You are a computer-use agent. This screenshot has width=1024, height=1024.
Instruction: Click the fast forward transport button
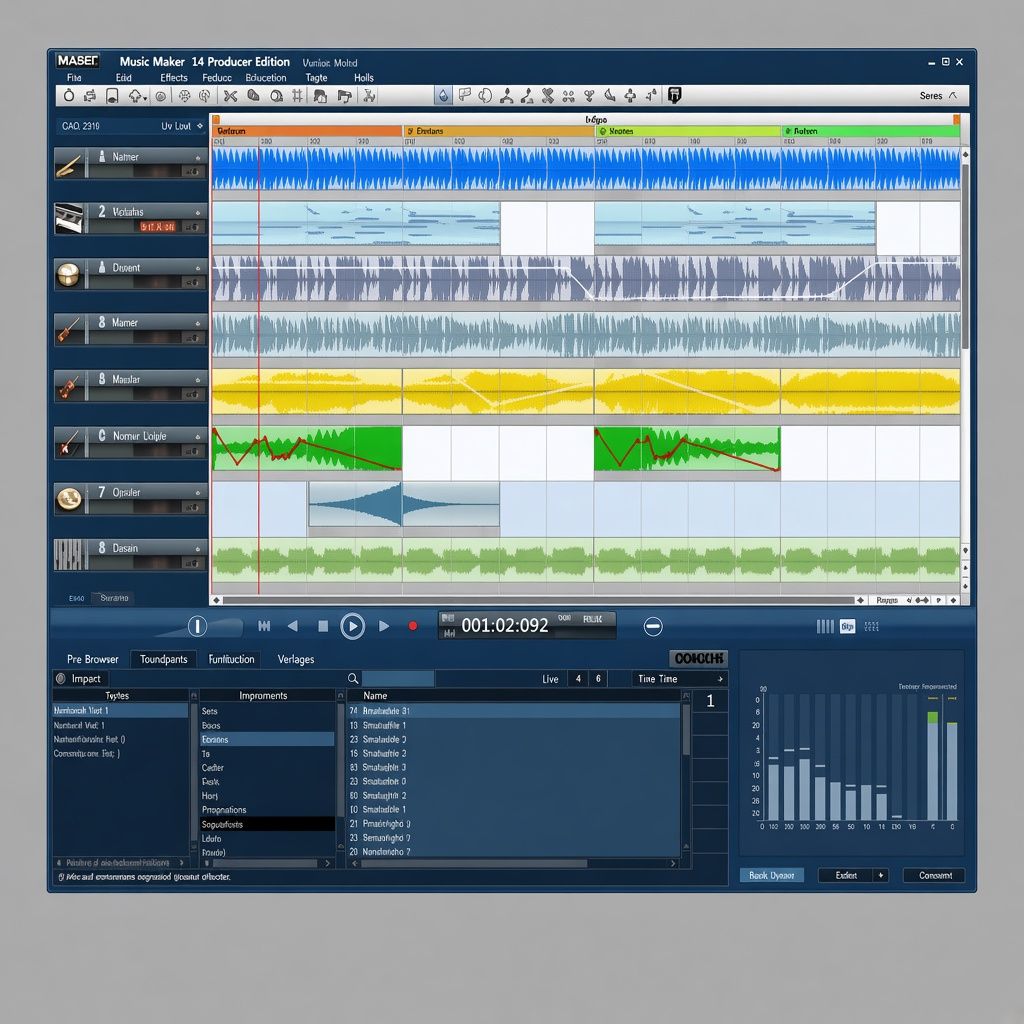click(x=384, y=626)
